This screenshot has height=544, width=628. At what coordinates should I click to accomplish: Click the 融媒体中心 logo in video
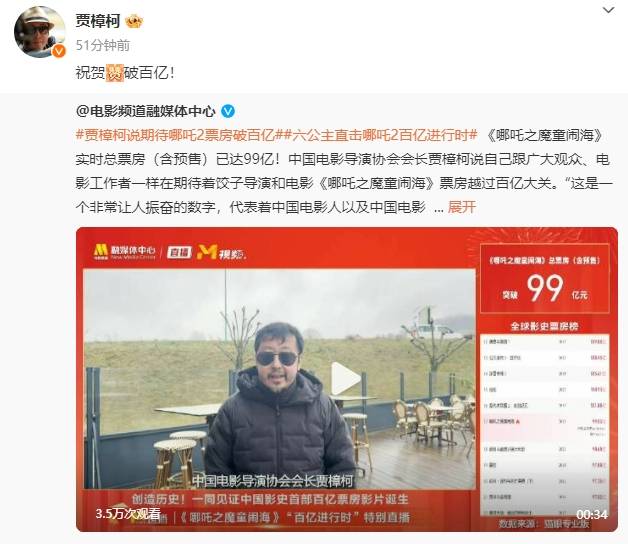tap(125, 252)
